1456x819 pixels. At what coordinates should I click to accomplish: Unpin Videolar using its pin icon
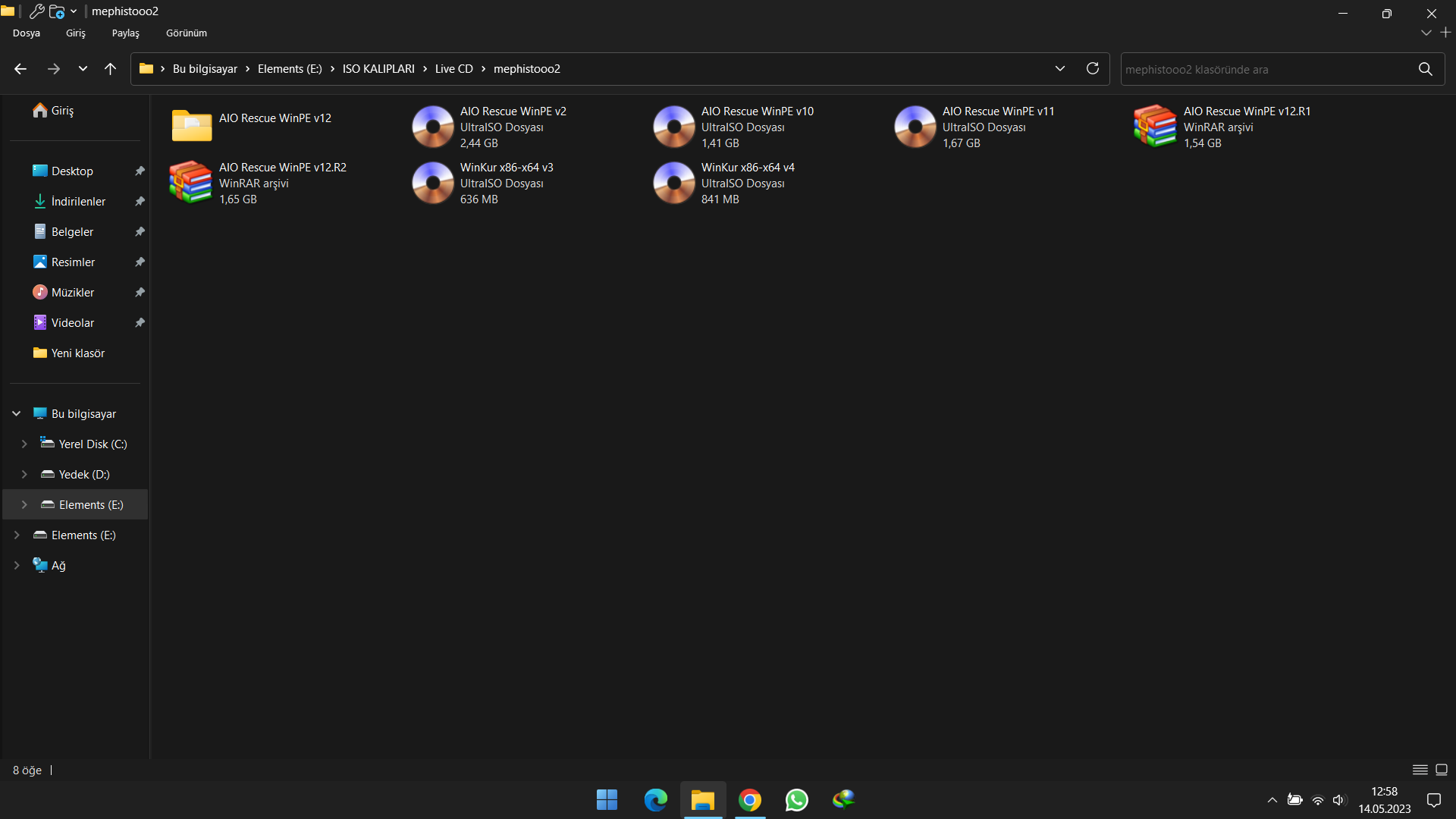click(x=140, y=323)
